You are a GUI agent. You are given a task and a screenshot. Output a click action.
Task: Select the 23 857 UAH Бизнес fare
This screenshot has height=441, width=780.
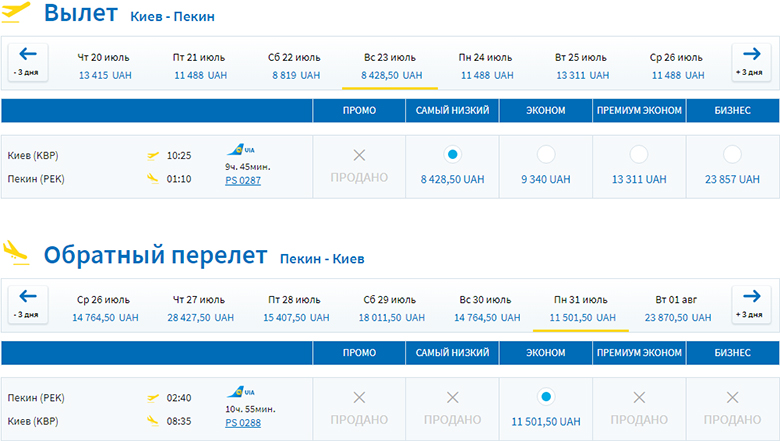(732, 154)
